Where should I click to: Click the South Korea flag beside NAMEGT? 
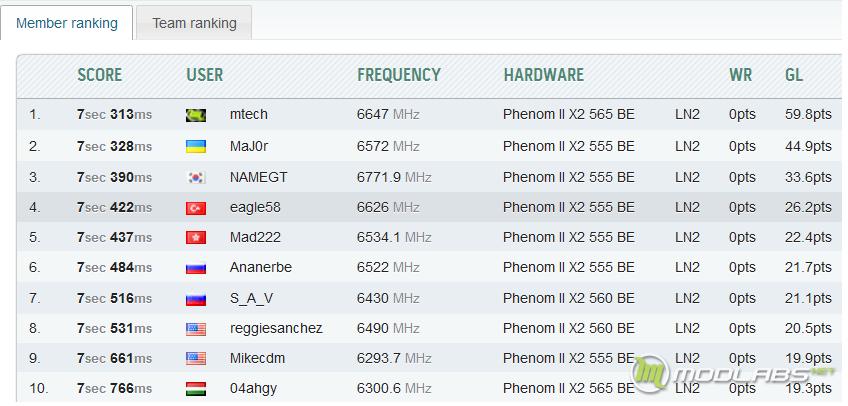[196, 177]
